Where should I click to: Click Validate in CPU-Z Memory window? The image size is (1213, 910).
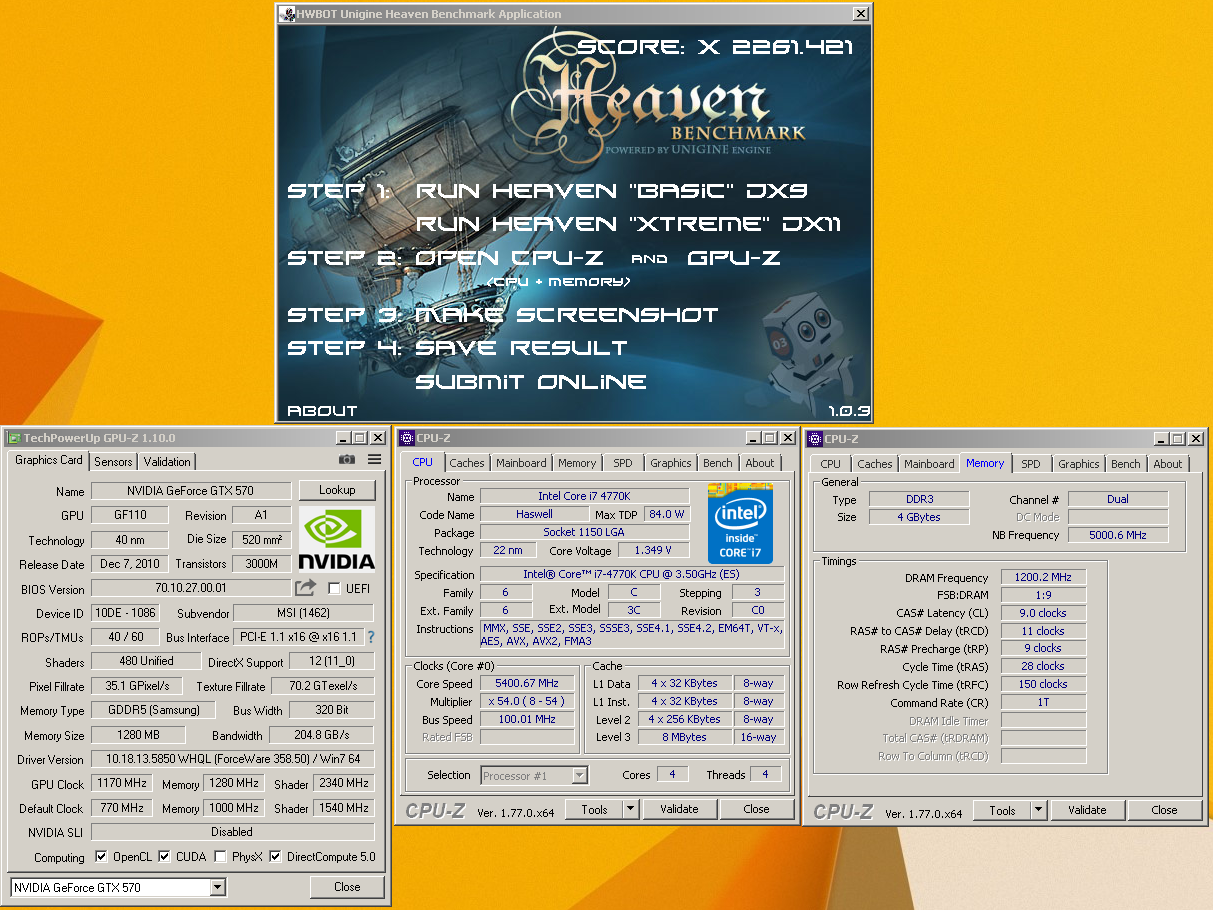1087,810
